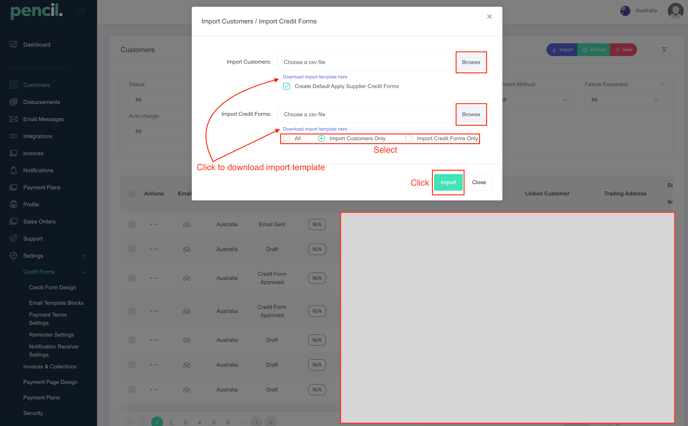Click the green Import button in the dialog

pos(448,182)
